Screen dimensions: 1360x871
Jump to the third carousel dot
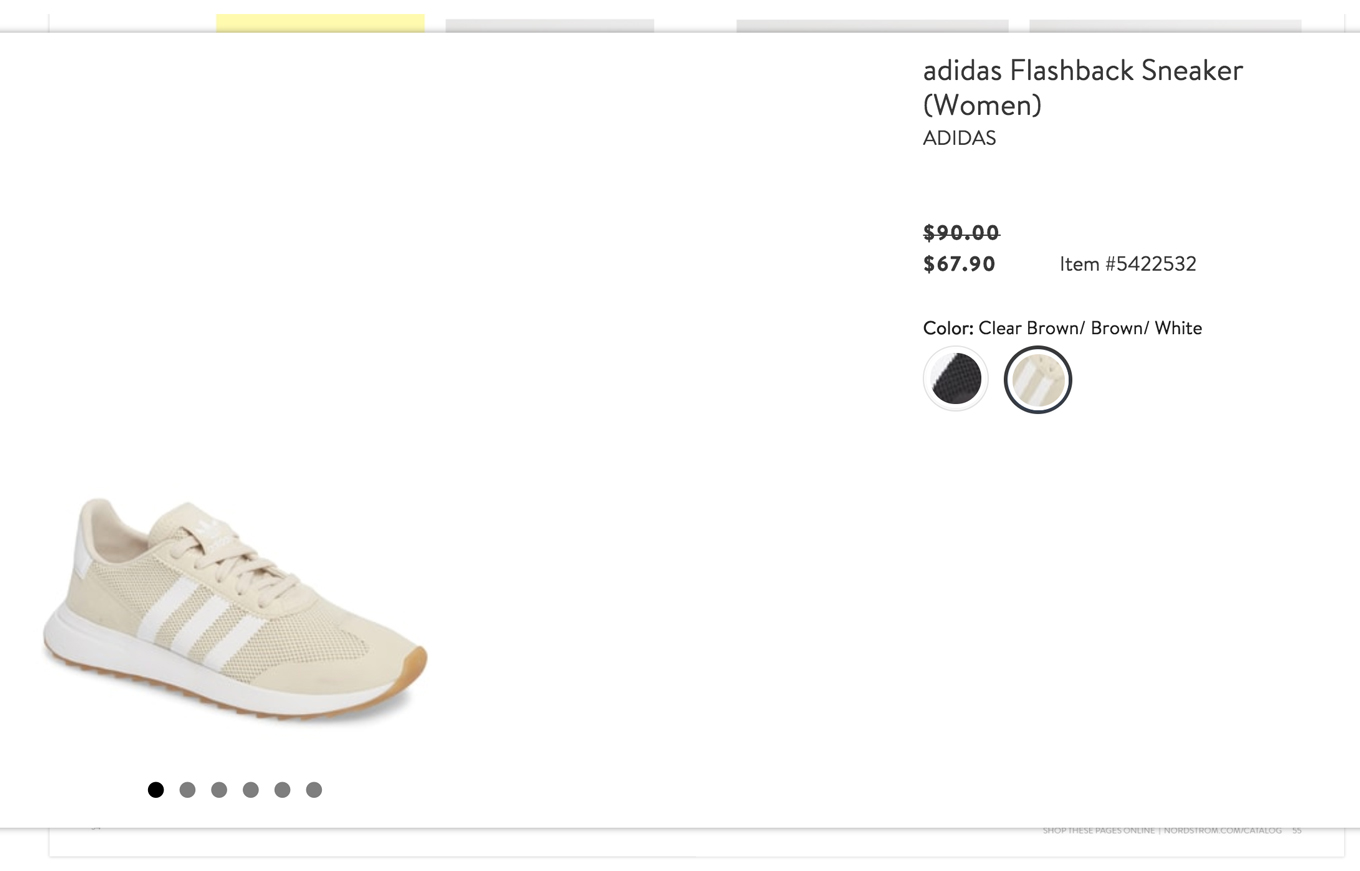click(219, 789)
